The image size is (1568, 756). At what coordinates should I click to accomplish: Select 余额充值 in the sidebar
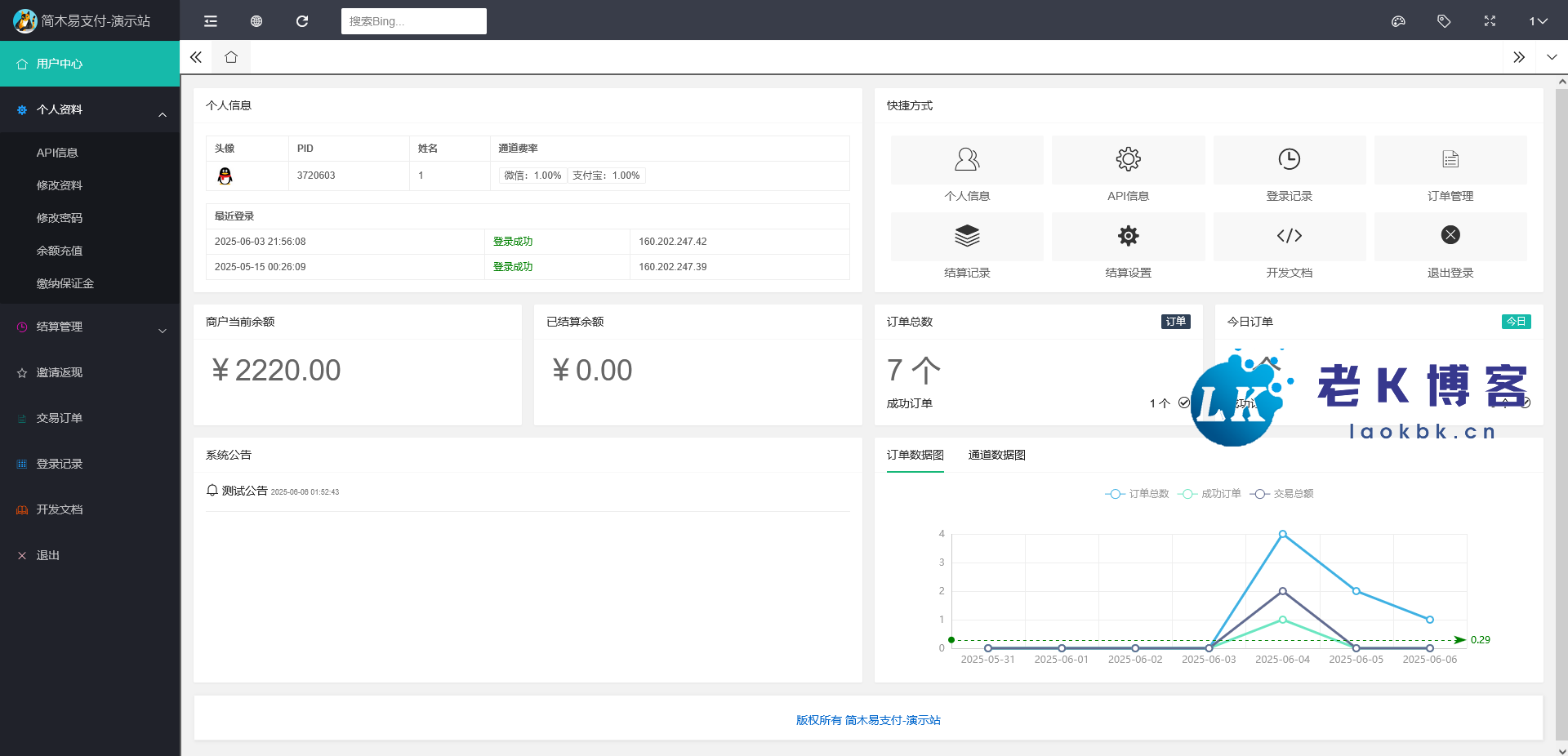coord(60,251)
